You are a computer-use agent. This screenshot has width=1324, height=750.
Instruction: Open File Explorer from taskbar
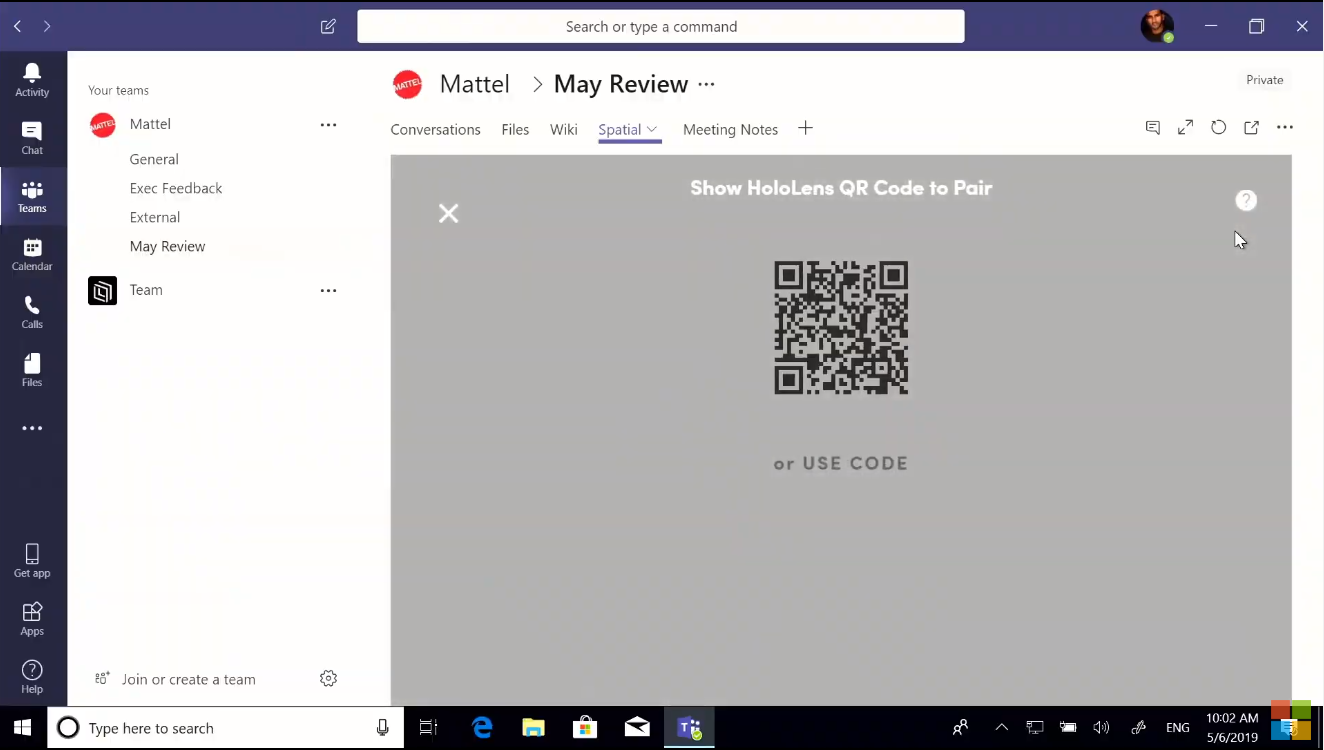click(533, 728)
